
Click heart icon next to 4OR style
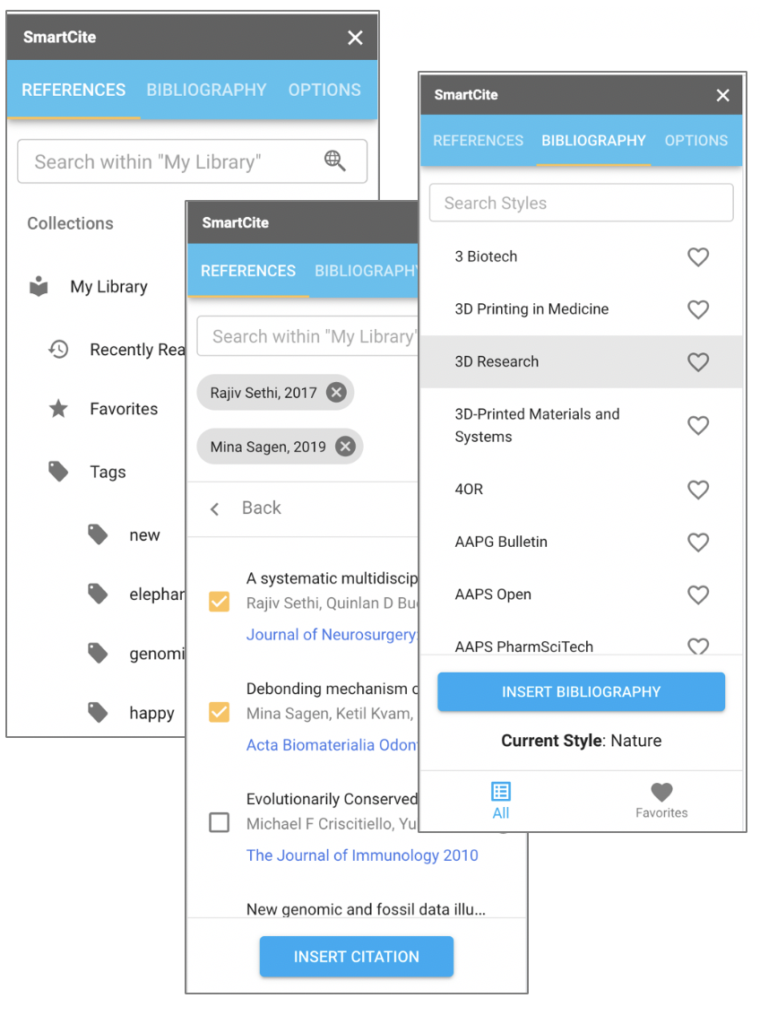click(698, 489)
